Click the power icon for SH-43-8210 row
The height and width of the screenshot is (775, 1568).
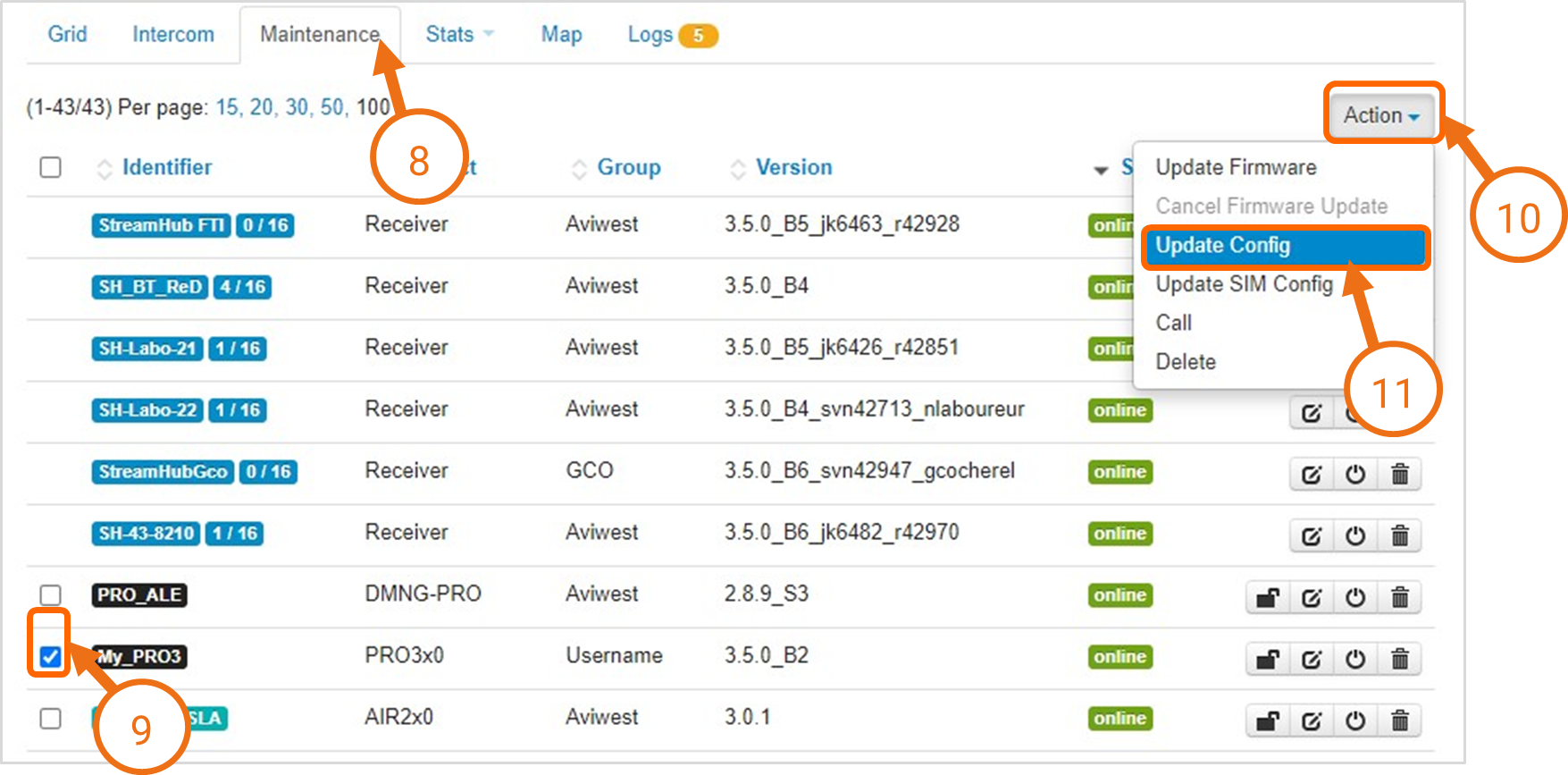(1355, 536)
